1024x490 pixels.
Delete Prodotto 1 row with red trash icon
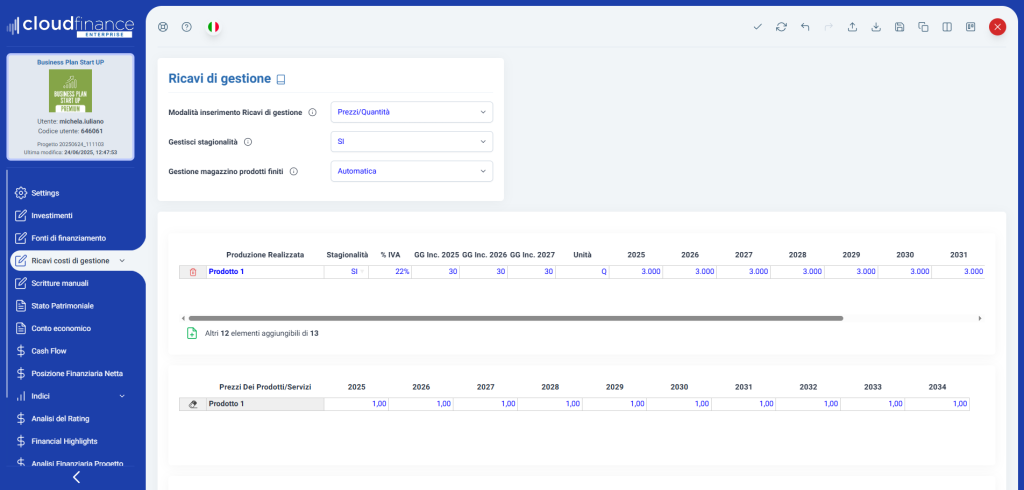(x=193, y=272)
